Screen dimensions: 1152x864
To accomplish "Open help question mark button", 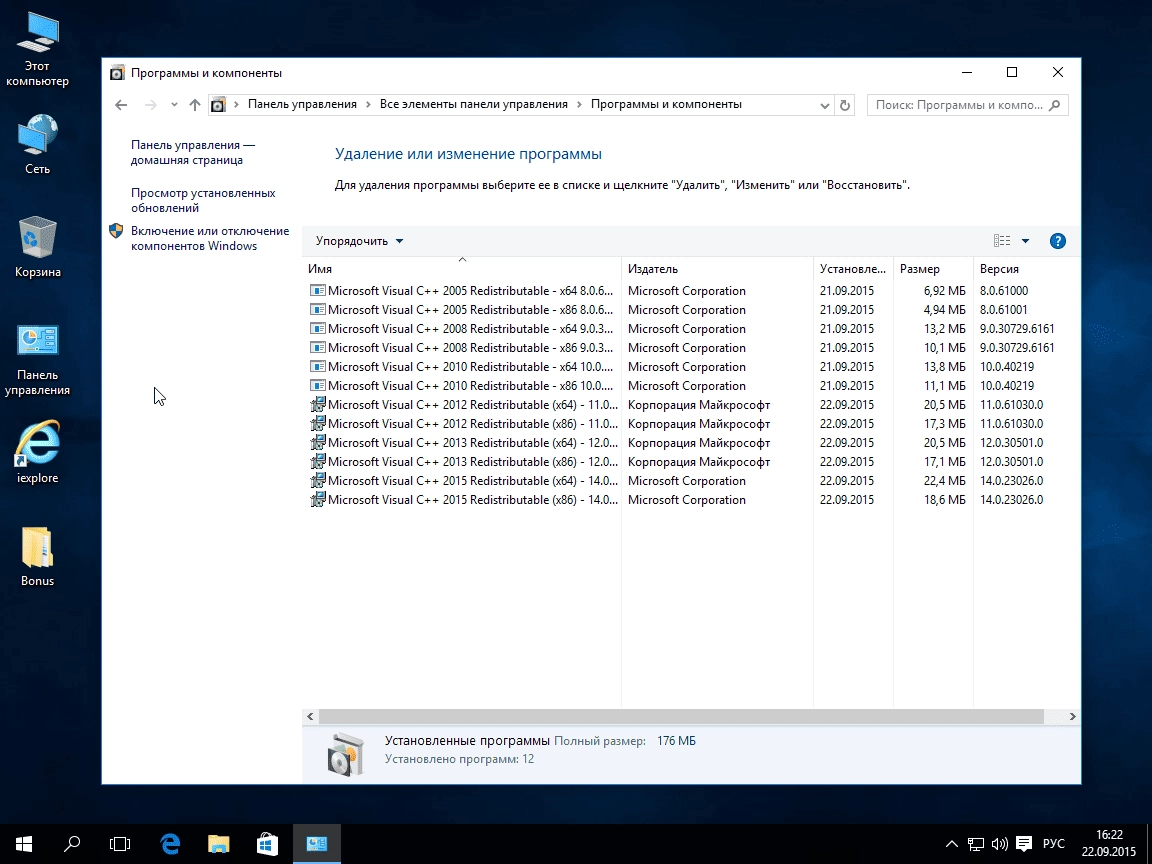I will (x=1058, y=241).
